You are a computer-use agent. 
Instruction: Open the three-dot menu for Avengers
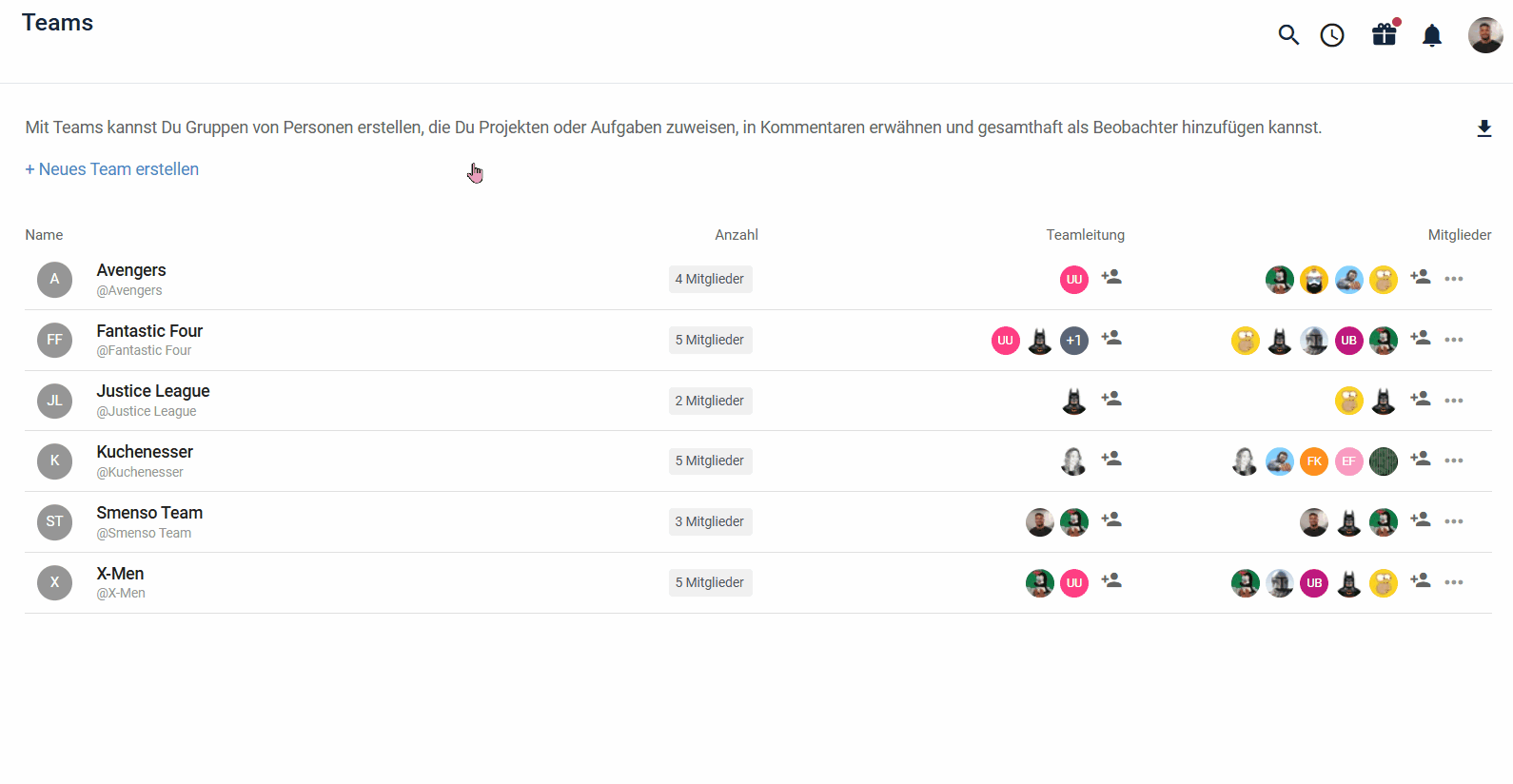point(1454,279)
